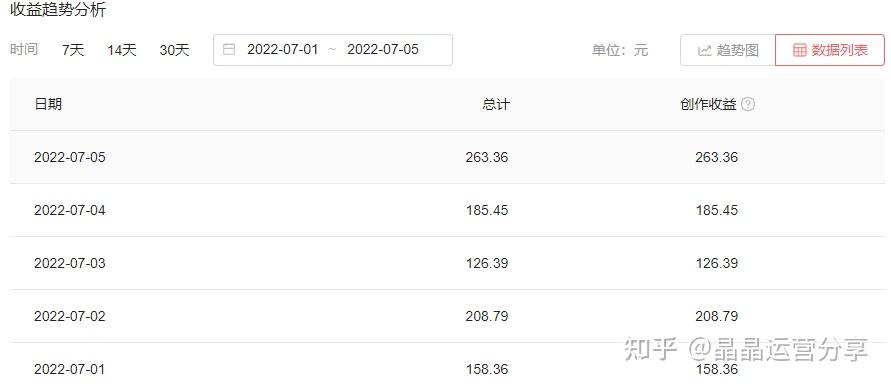Click the 208.79 创作收益 value

(x=717, y=316)
